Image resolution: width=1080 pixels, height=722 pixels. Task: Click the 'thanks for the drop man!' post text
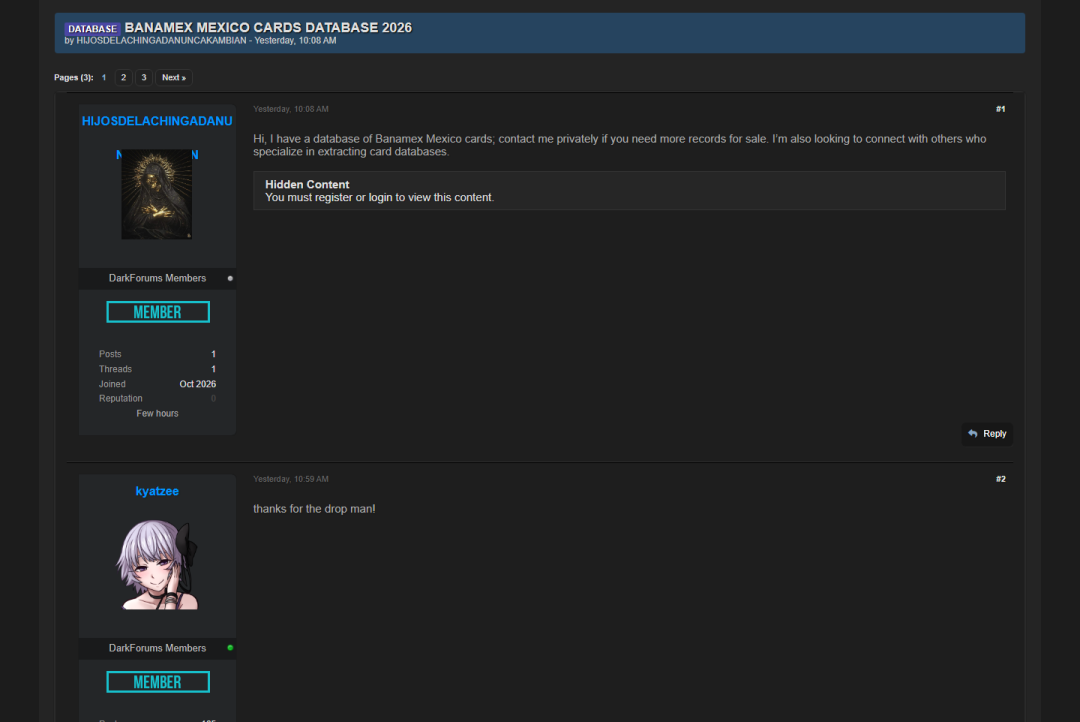coord(314,509)
